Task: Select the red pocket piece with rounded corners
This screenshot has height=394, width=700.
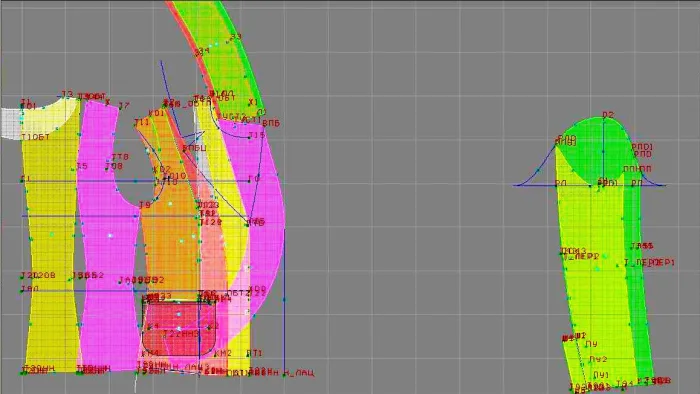Action: [179, 329]
